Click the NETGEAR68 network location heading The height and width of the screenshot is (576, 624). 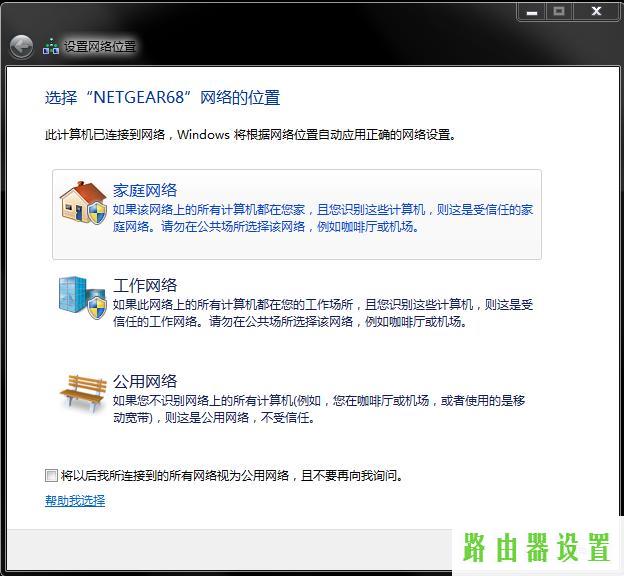click(163, 98)
